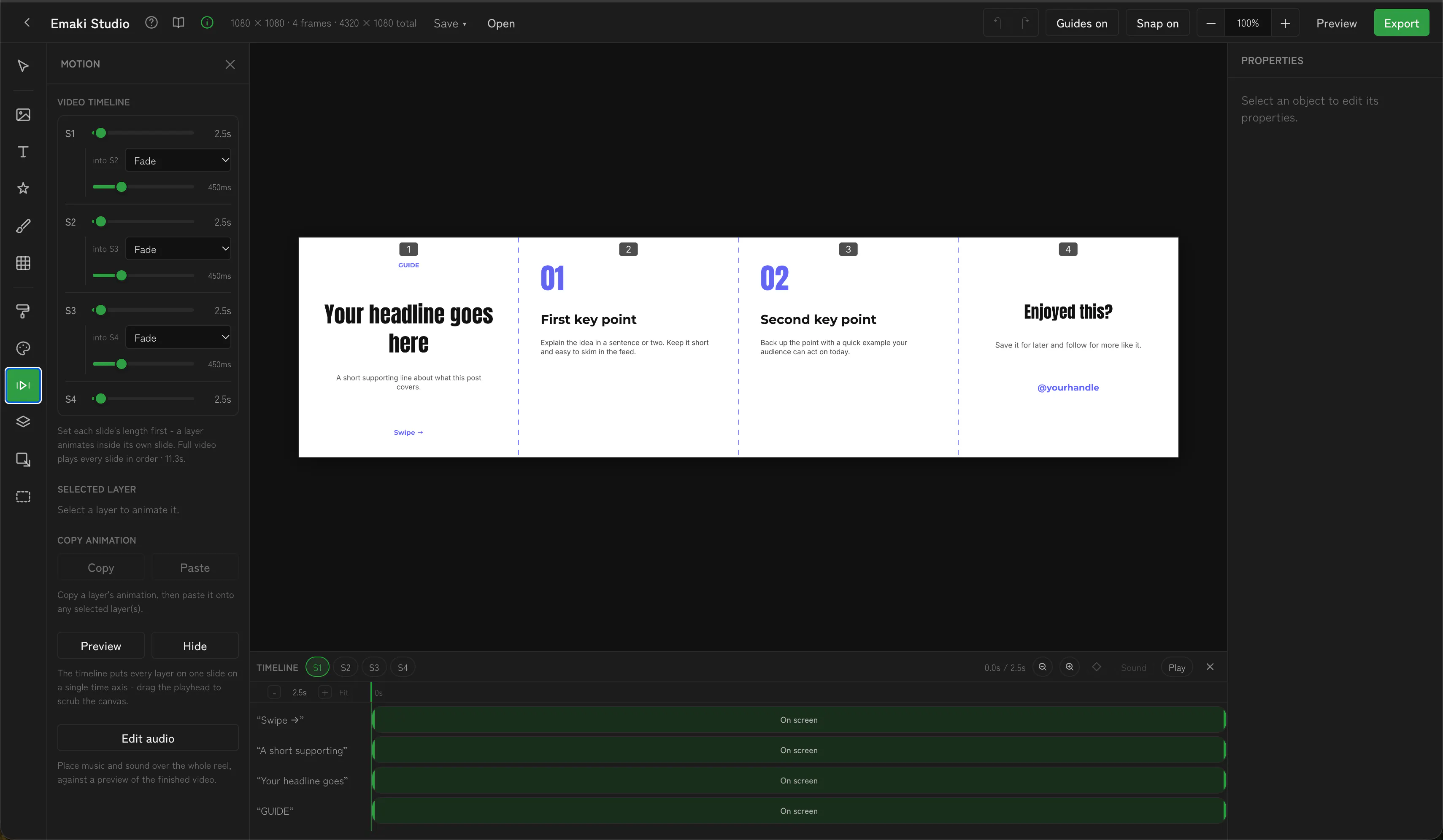This screenshot has width=1443, height=840.
Task: Select the "GUIDE" layer track bar
Action: [x=799, y=811]
